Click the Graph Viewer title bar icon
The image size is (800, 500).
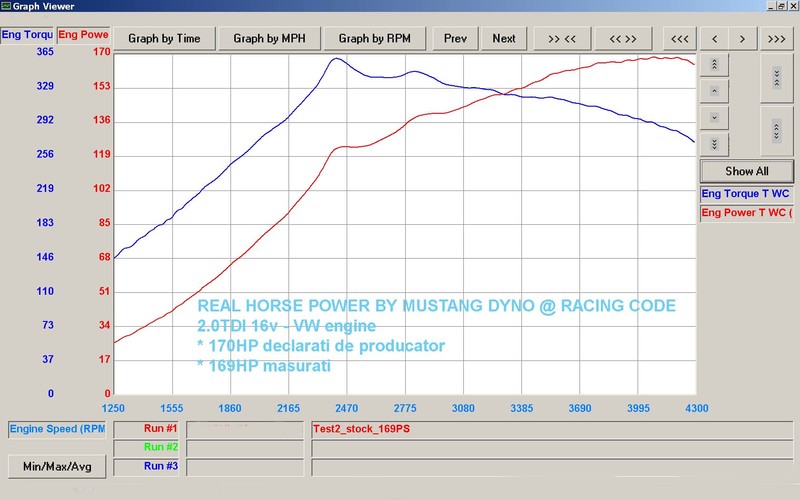tap(6, 6)
